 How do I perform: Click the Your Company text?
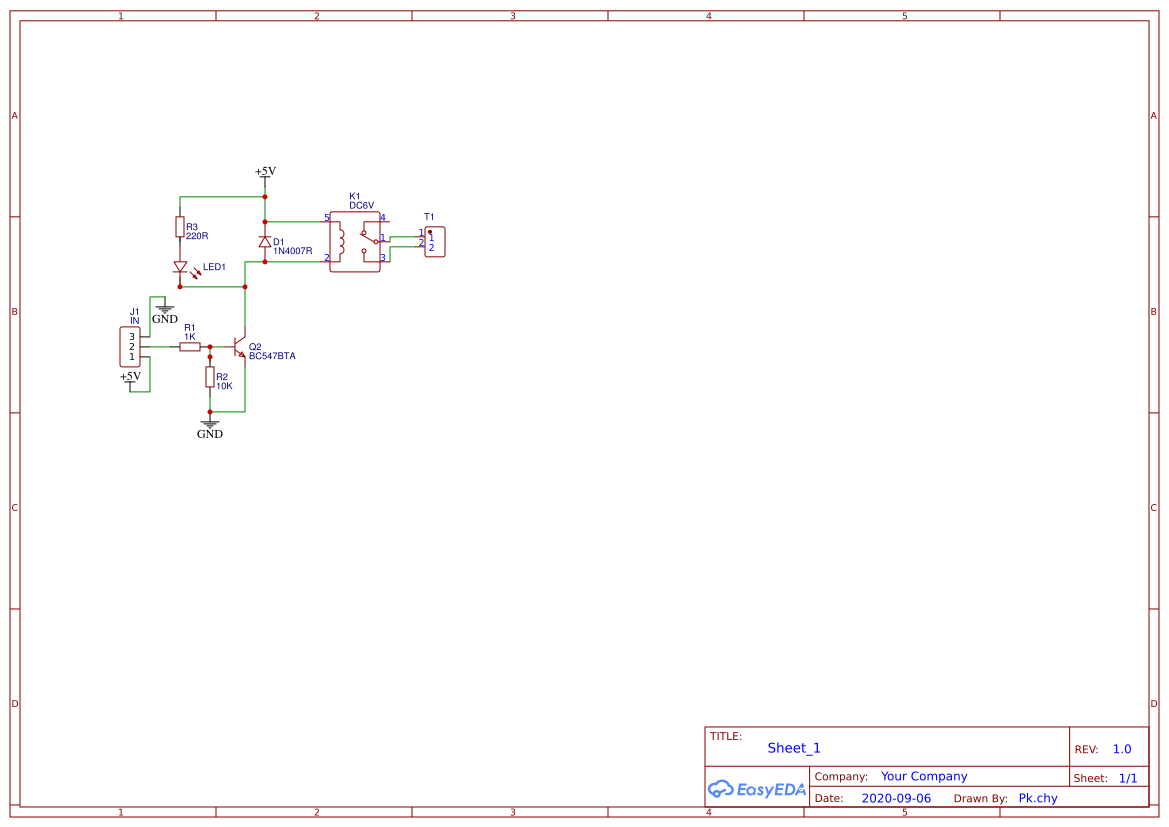click(923, 776)
